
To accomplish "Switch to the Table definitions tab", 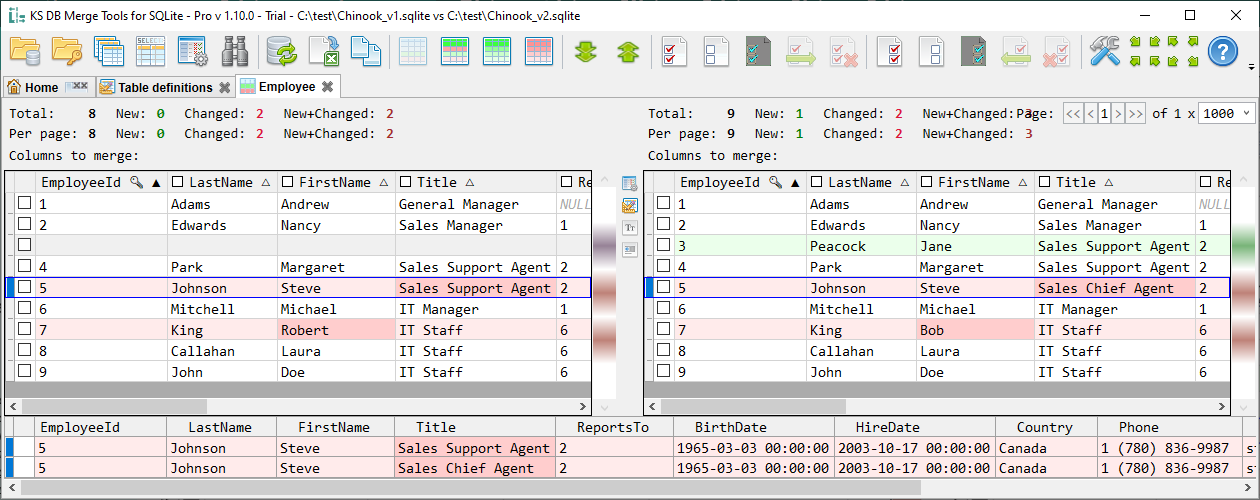I will coord(164,87).
